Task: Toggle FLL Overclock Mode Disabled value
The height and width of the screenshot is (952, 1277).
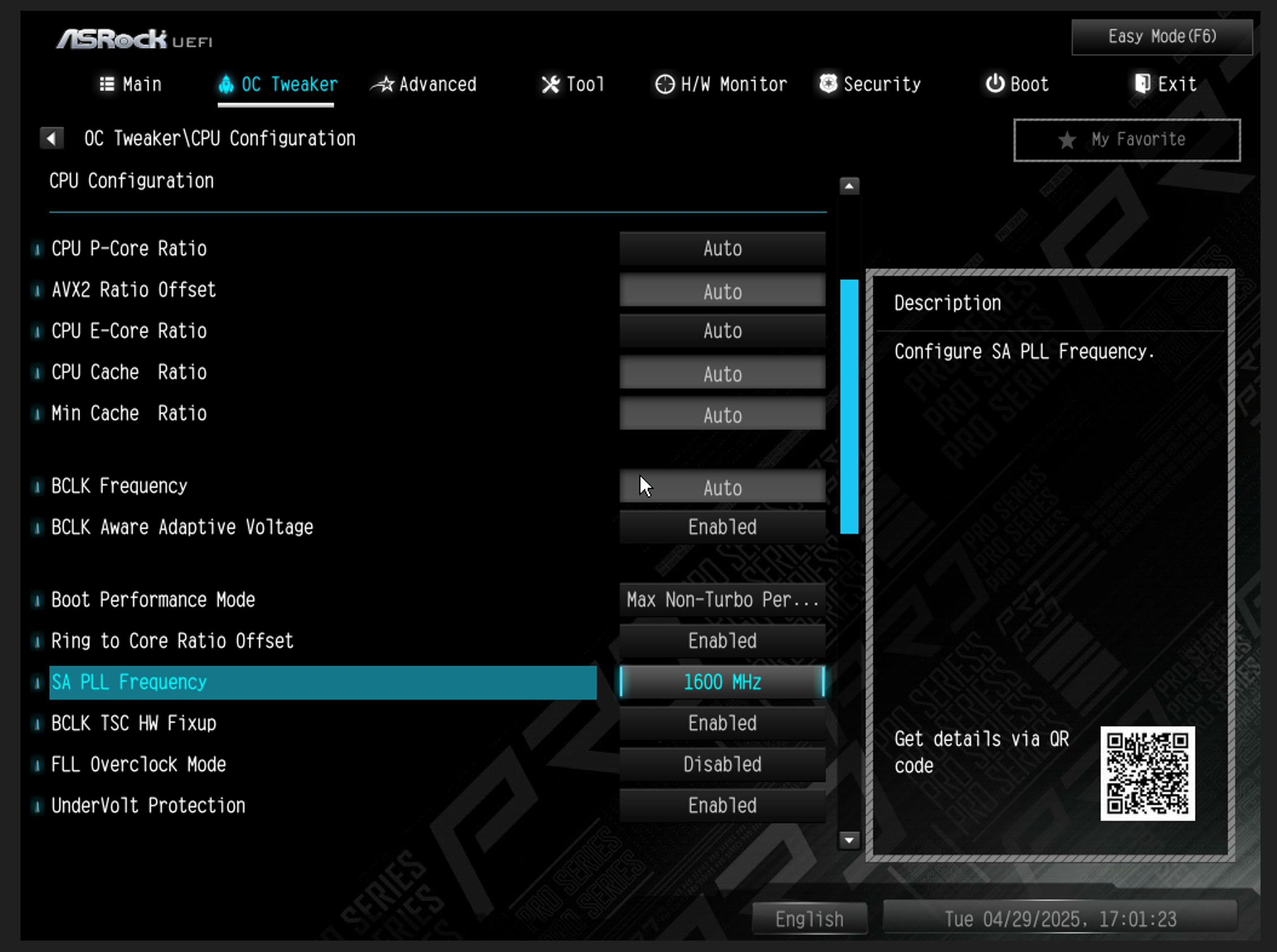Action: click(722, 764)
